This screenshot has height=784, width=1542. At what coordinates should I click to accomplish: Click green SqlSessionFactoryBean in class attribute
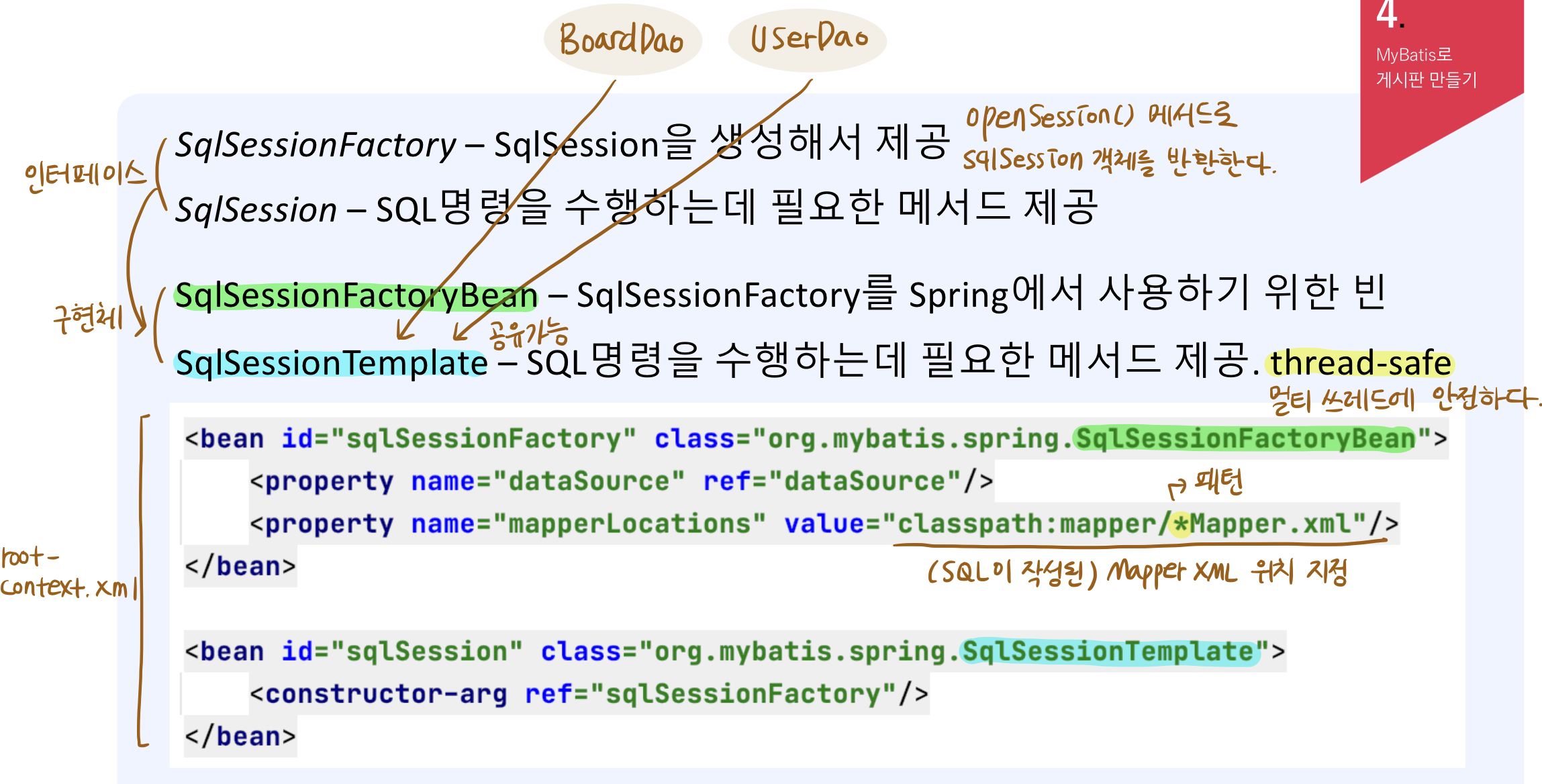click(1245, 439)
